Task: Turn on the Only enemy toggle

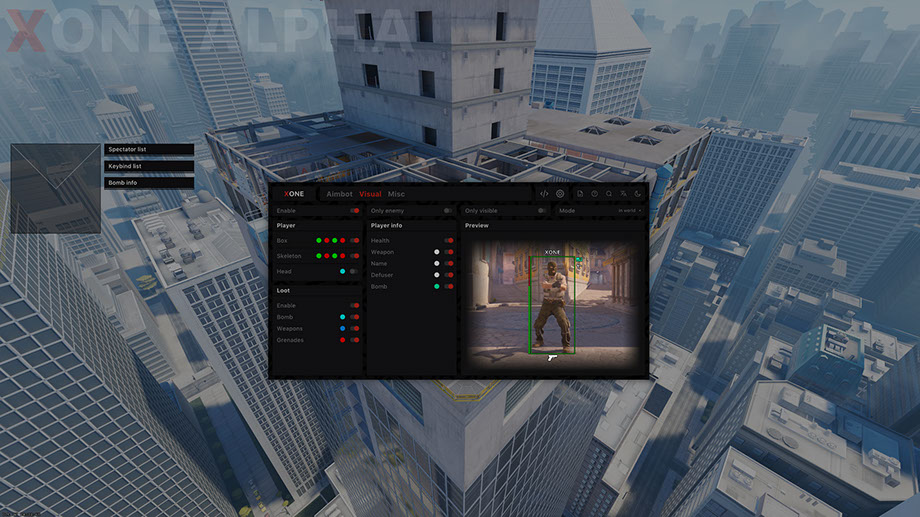Action: tap(447, 211)
